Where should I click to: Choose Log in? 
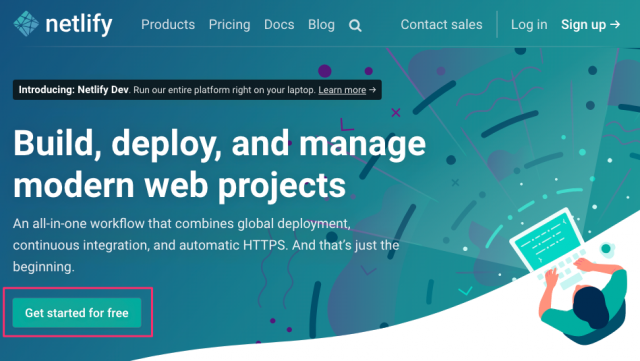529,25
